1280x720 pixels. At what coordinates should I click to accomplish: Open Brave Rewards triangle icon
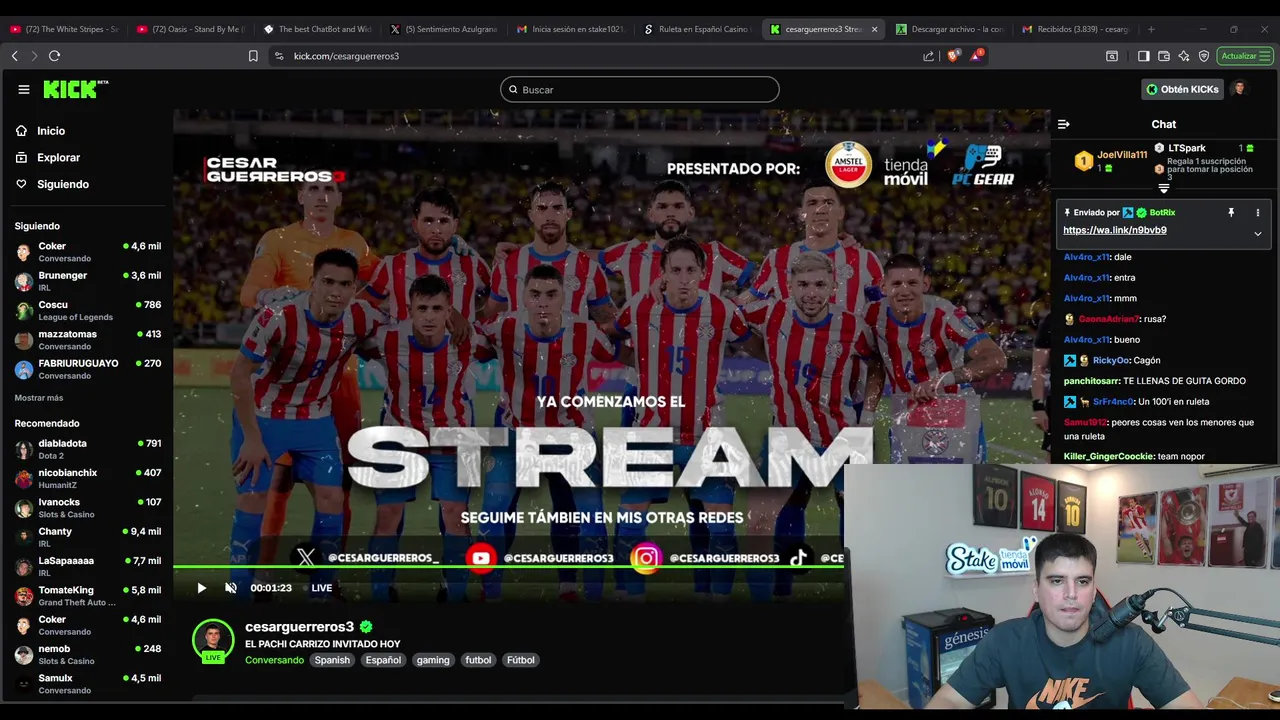pos(975,56)
